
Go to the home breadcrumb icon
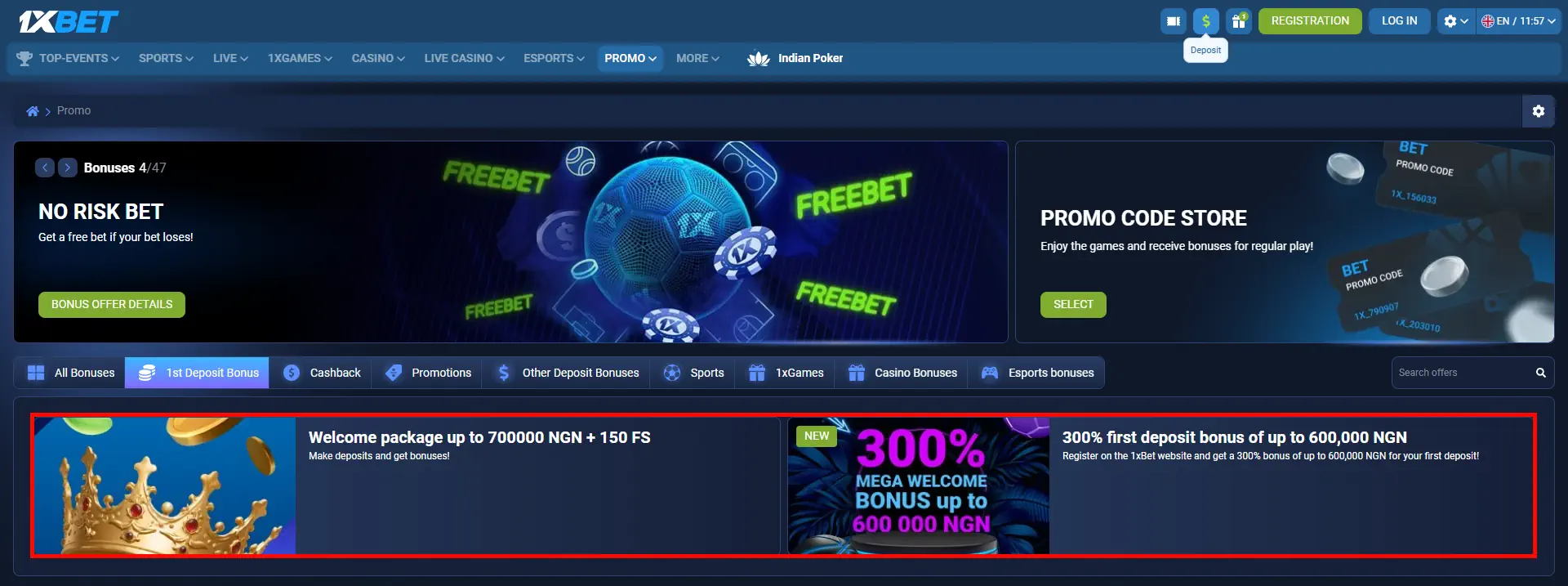[x=33, y=111]
